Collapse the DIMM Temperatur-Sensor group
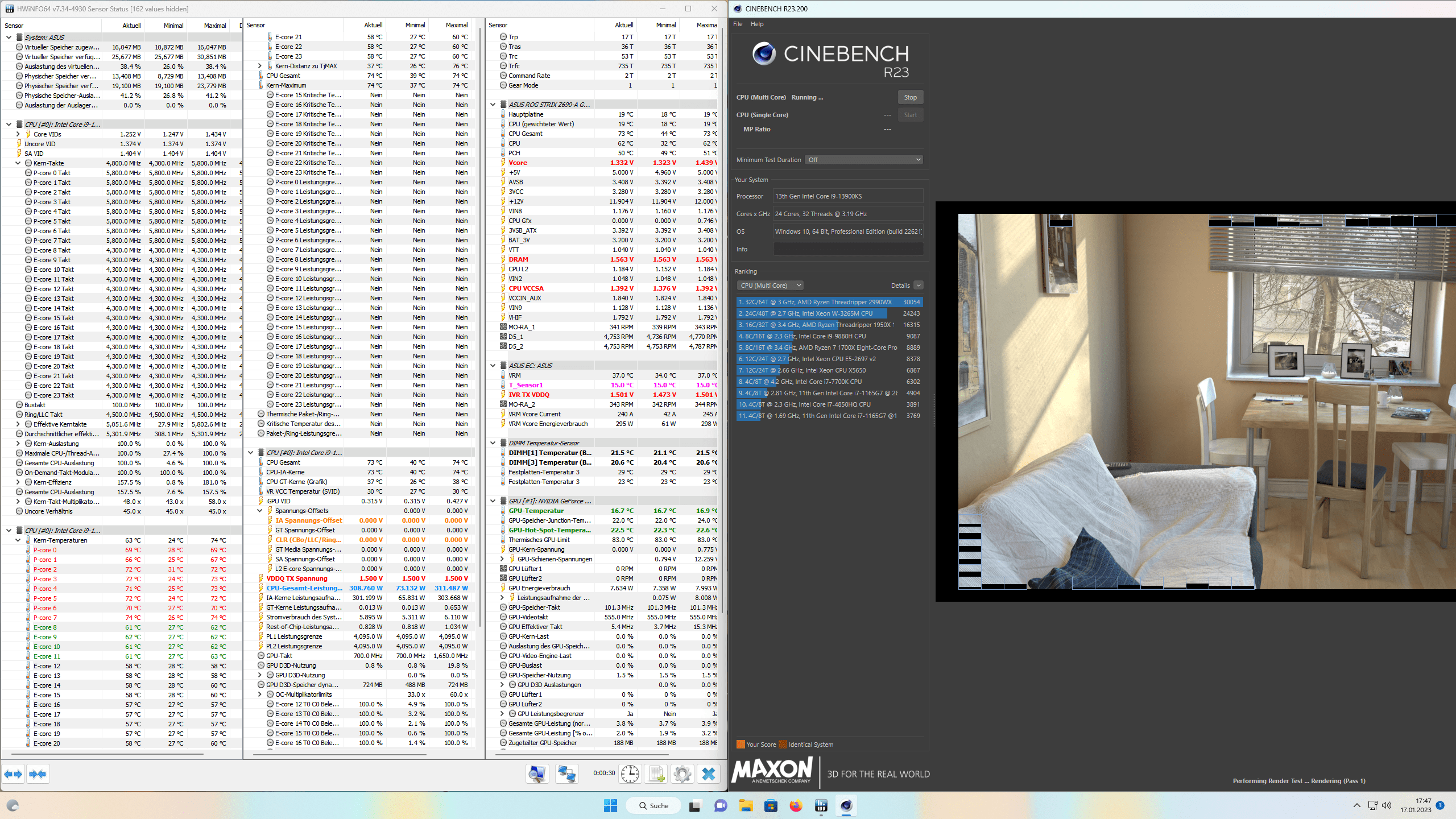This screenshot has width=1456, height=819. [x=493, y=443]
